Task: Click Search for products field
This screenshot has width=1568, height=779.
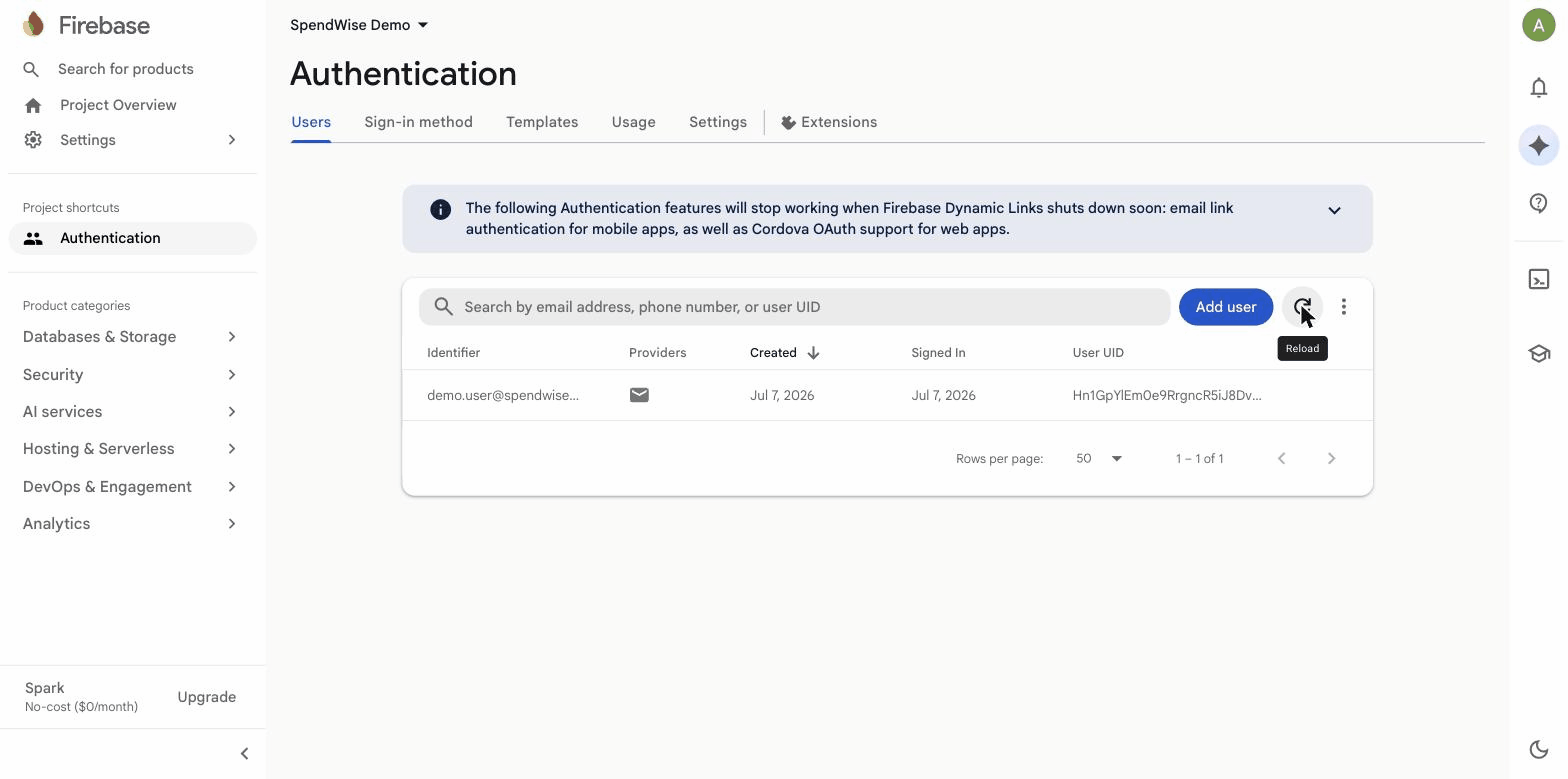Action: coord(126,69)
